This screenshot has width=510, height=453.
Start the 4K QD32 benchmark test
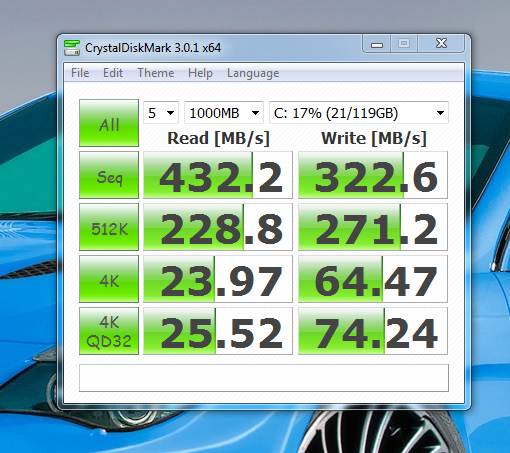[109, 331]
